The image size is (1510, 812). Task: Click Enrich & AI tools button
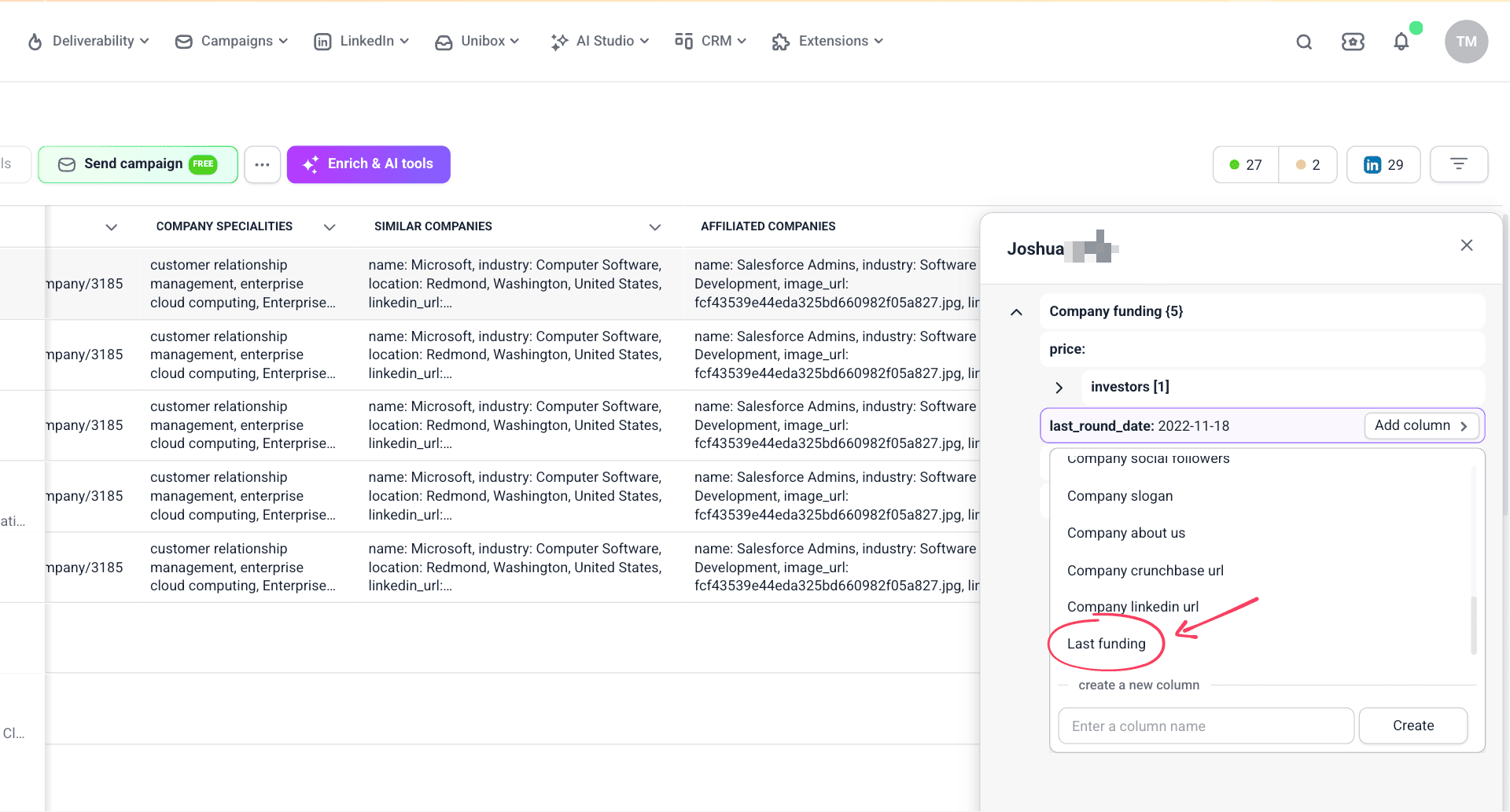pyautogui.click(x=368, y=164)
